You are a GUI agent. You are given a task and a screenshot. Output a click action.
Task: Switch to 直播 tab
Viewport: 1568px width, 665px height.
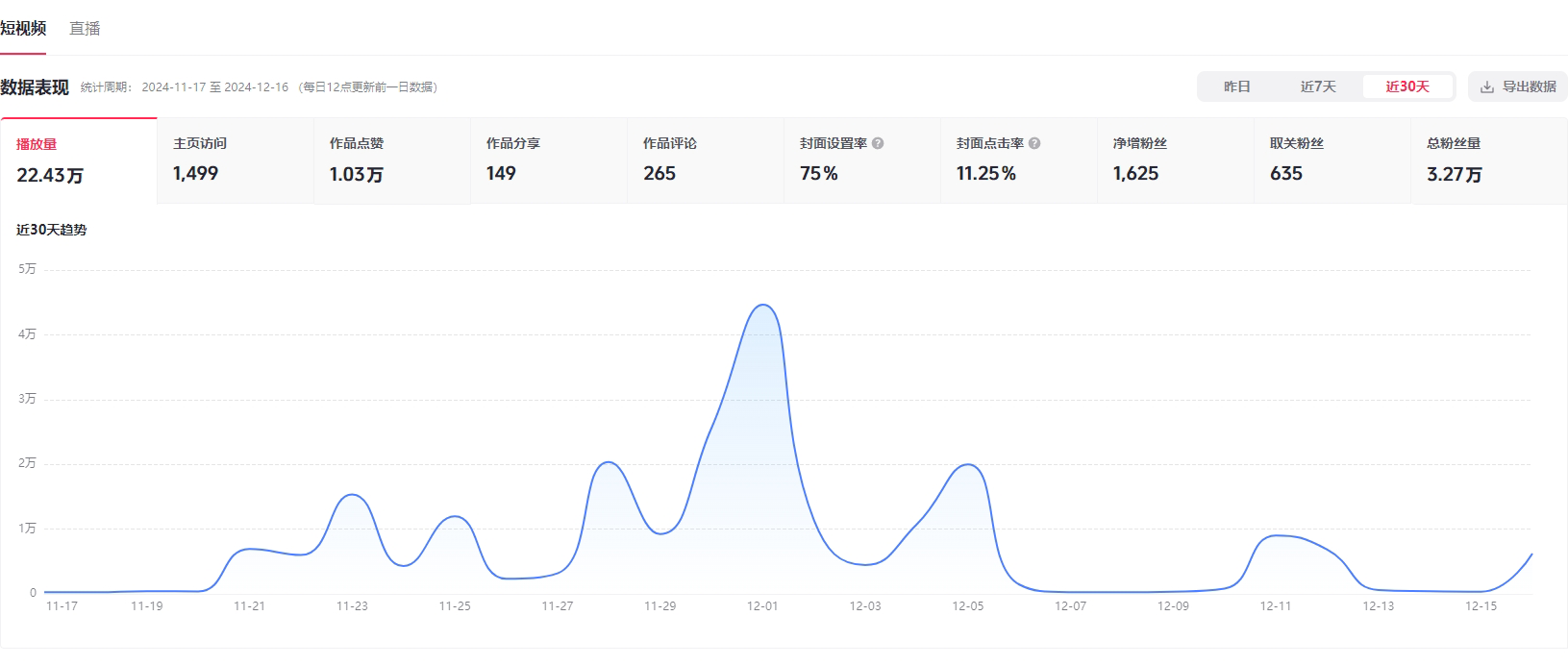(x=85, y=29)
